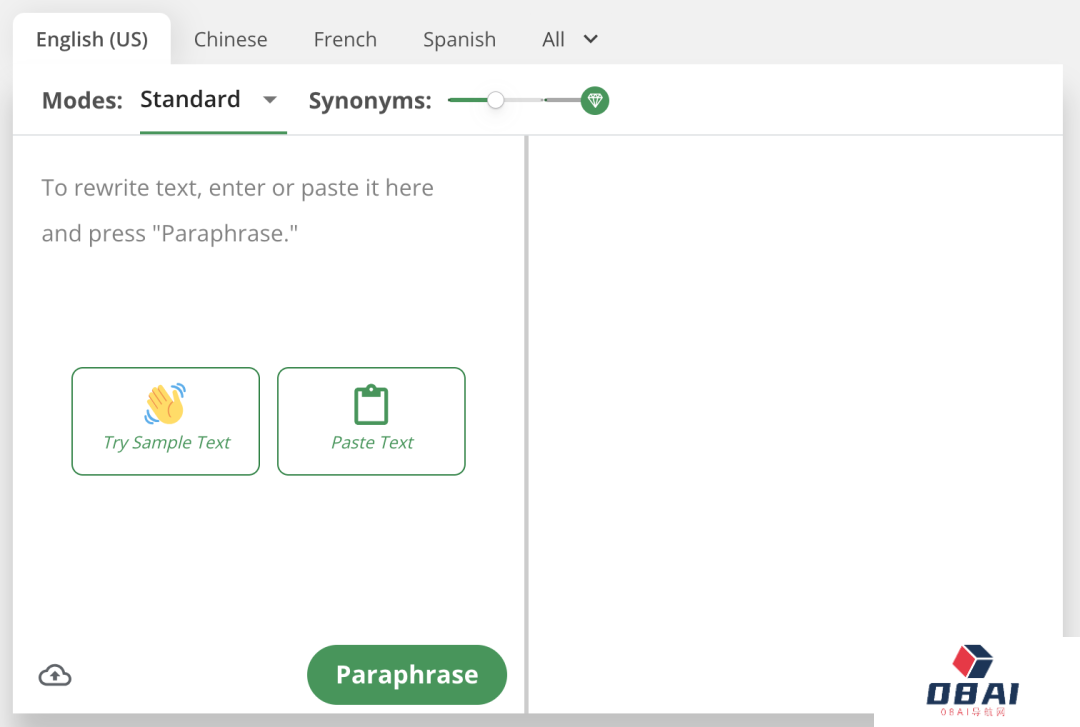Click the OBAI cube logo
This screenshot has width=1080, height=727.
[x=972, y=662]
